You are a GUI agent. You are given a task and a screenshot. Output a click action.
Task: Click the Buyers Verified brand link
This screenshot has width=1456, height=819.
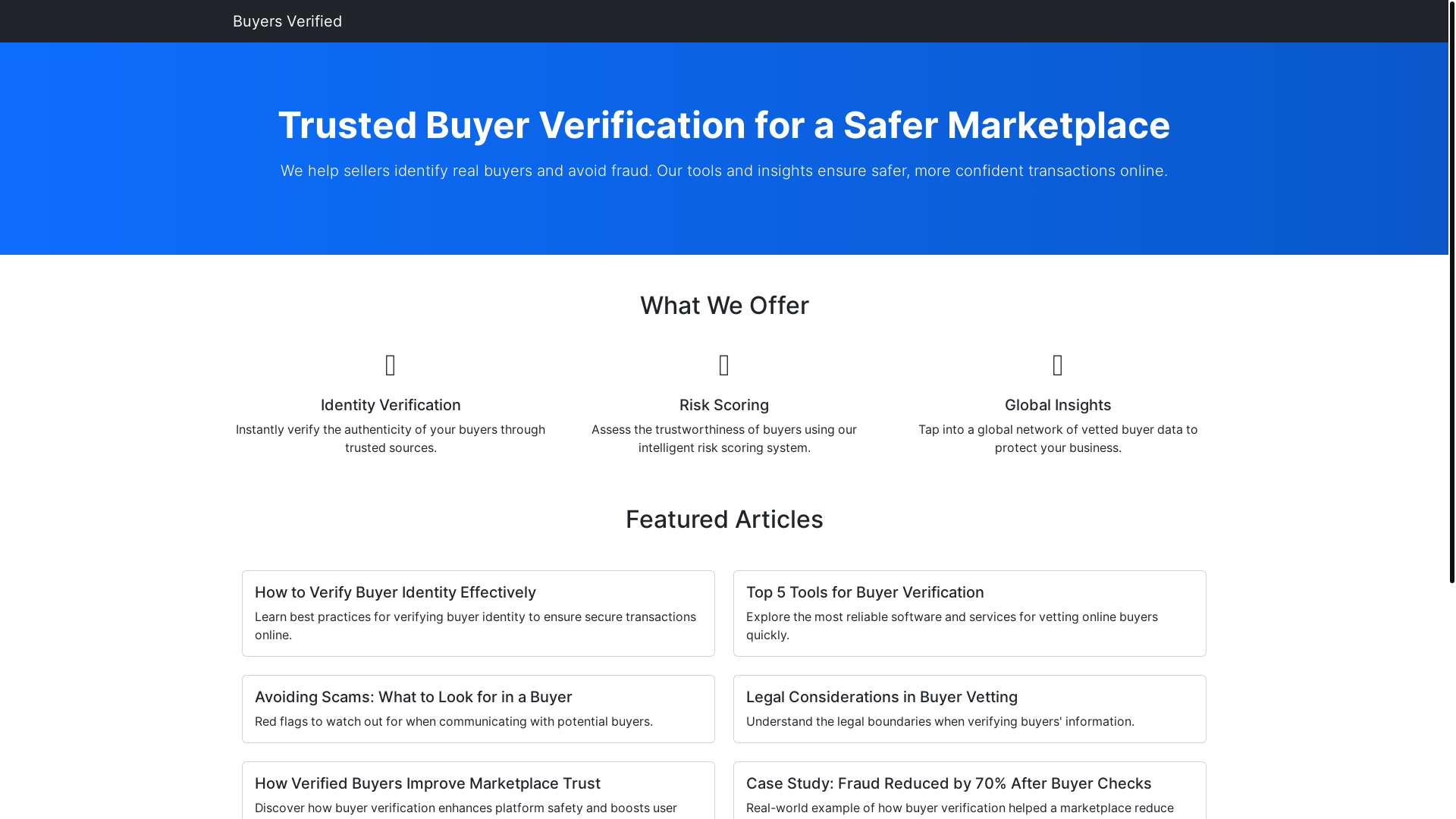287,21
